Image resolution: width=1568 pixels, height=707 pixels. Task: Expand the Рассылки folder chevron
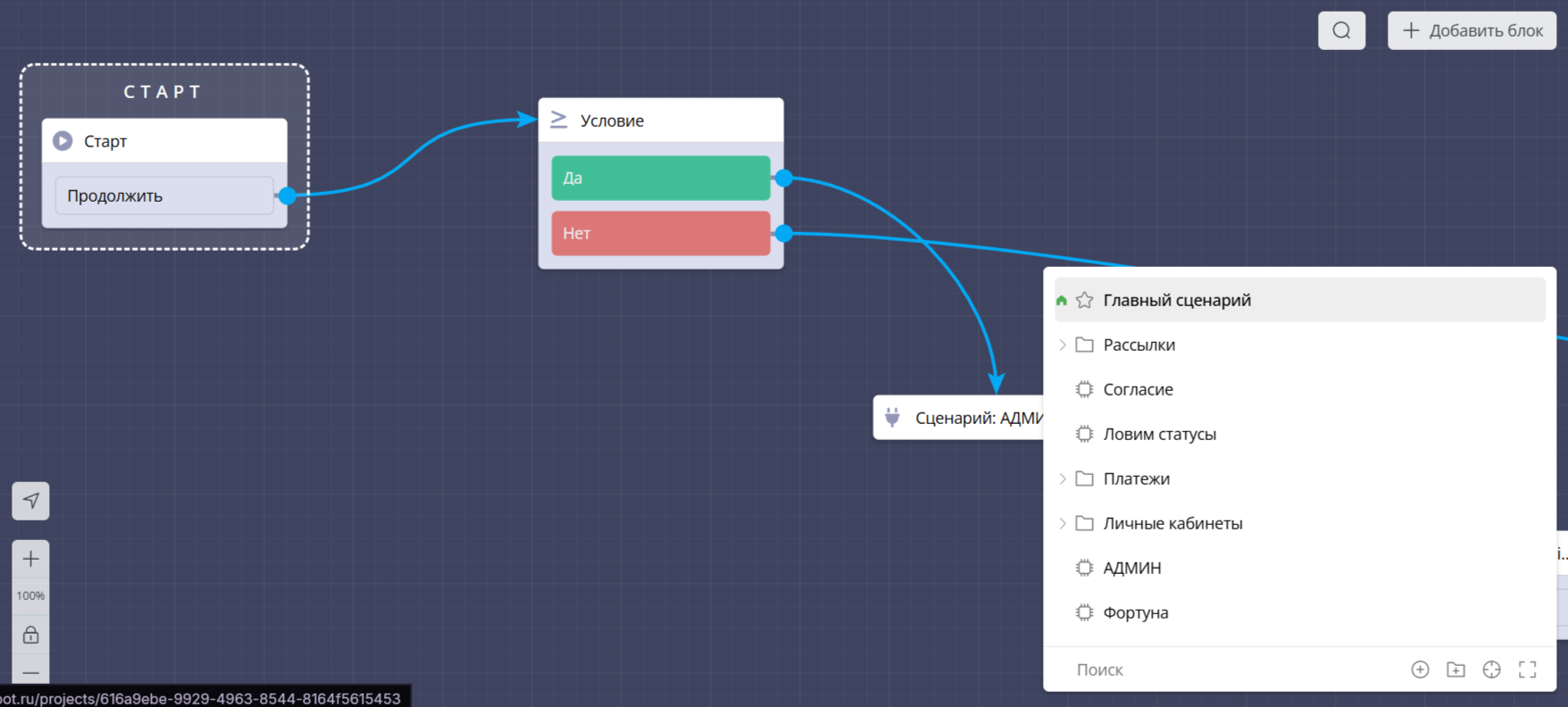pos(1063,345)
